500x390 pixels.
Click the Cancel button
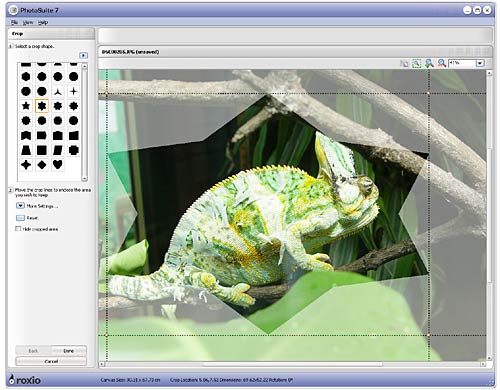coord(51,361)
